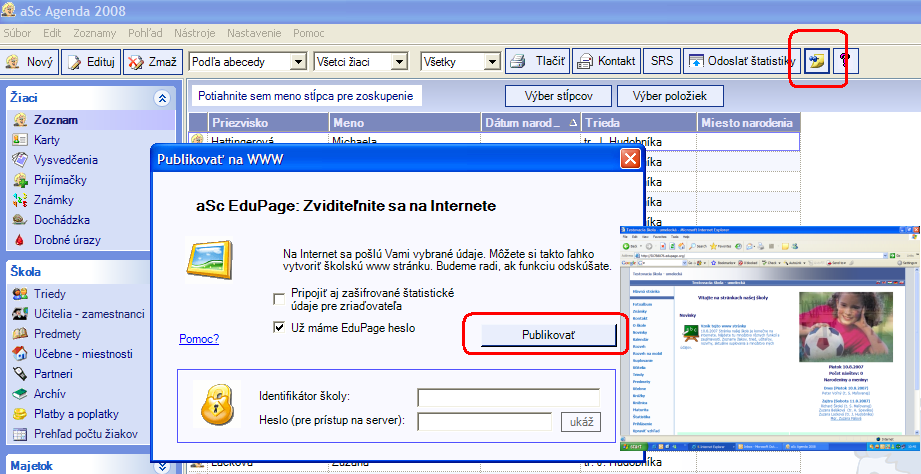Click the Identifikátor školy input field

pyautogui.click(x=508, y=398)
